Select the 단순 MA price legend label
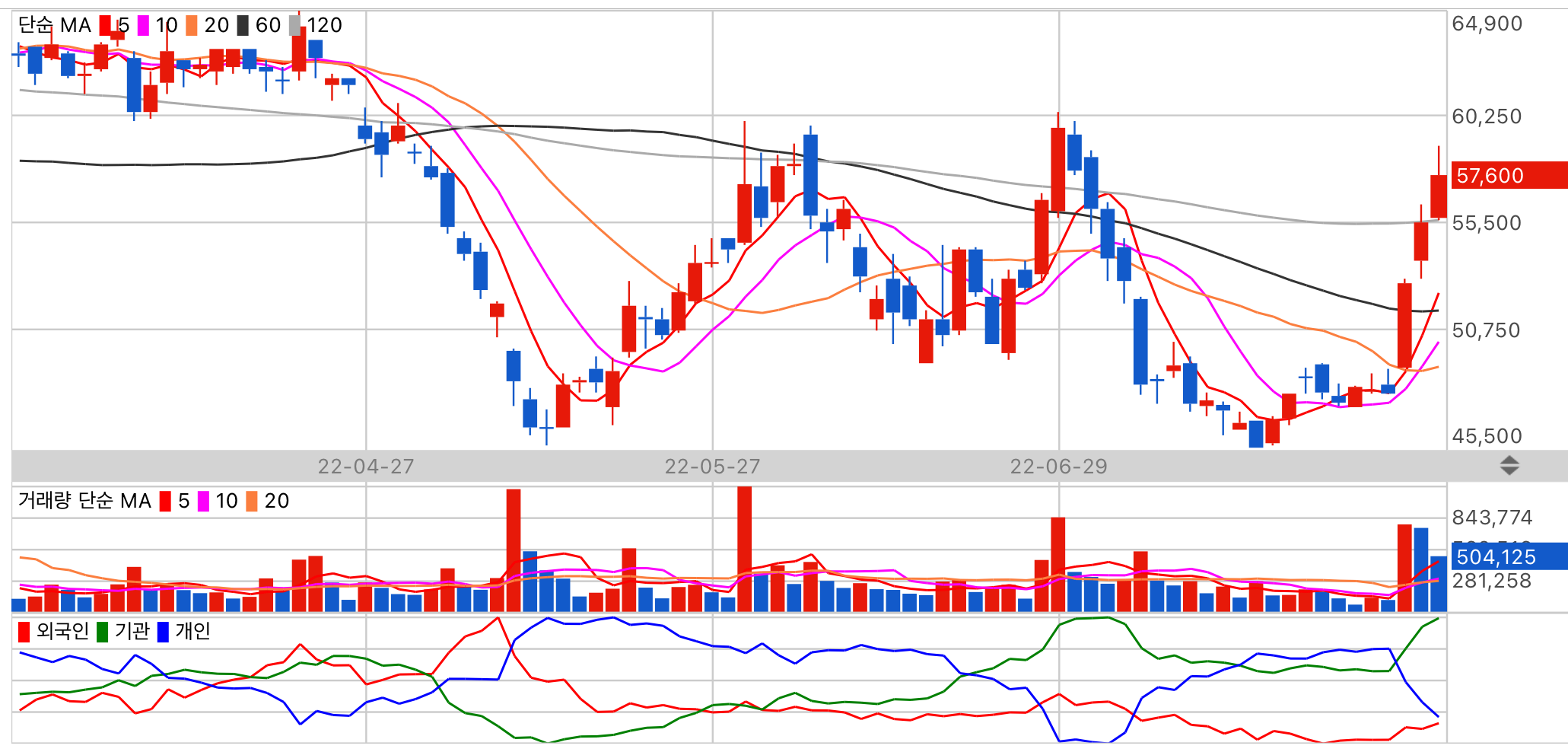This screenshot has height=752, width=1568. [55, 26]
